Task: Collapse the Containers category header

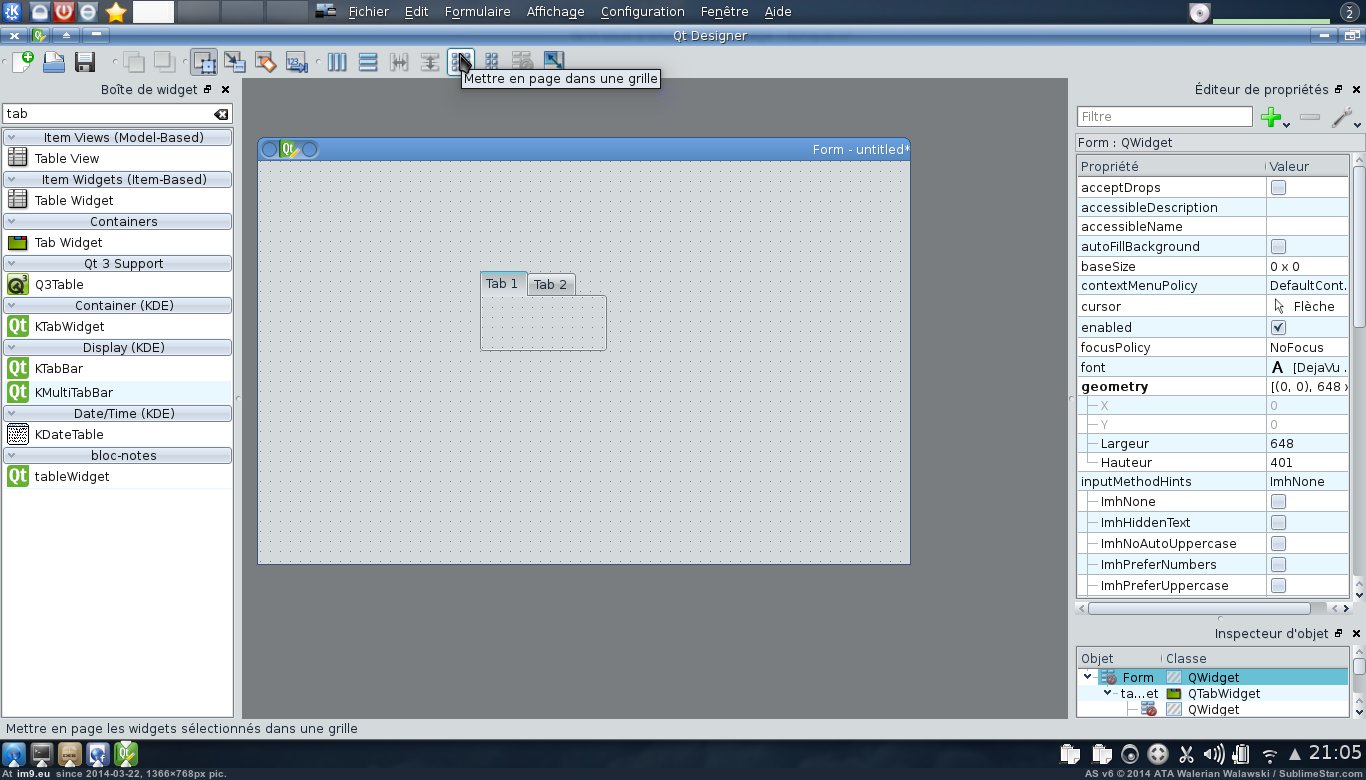Action: pos(118,221)
